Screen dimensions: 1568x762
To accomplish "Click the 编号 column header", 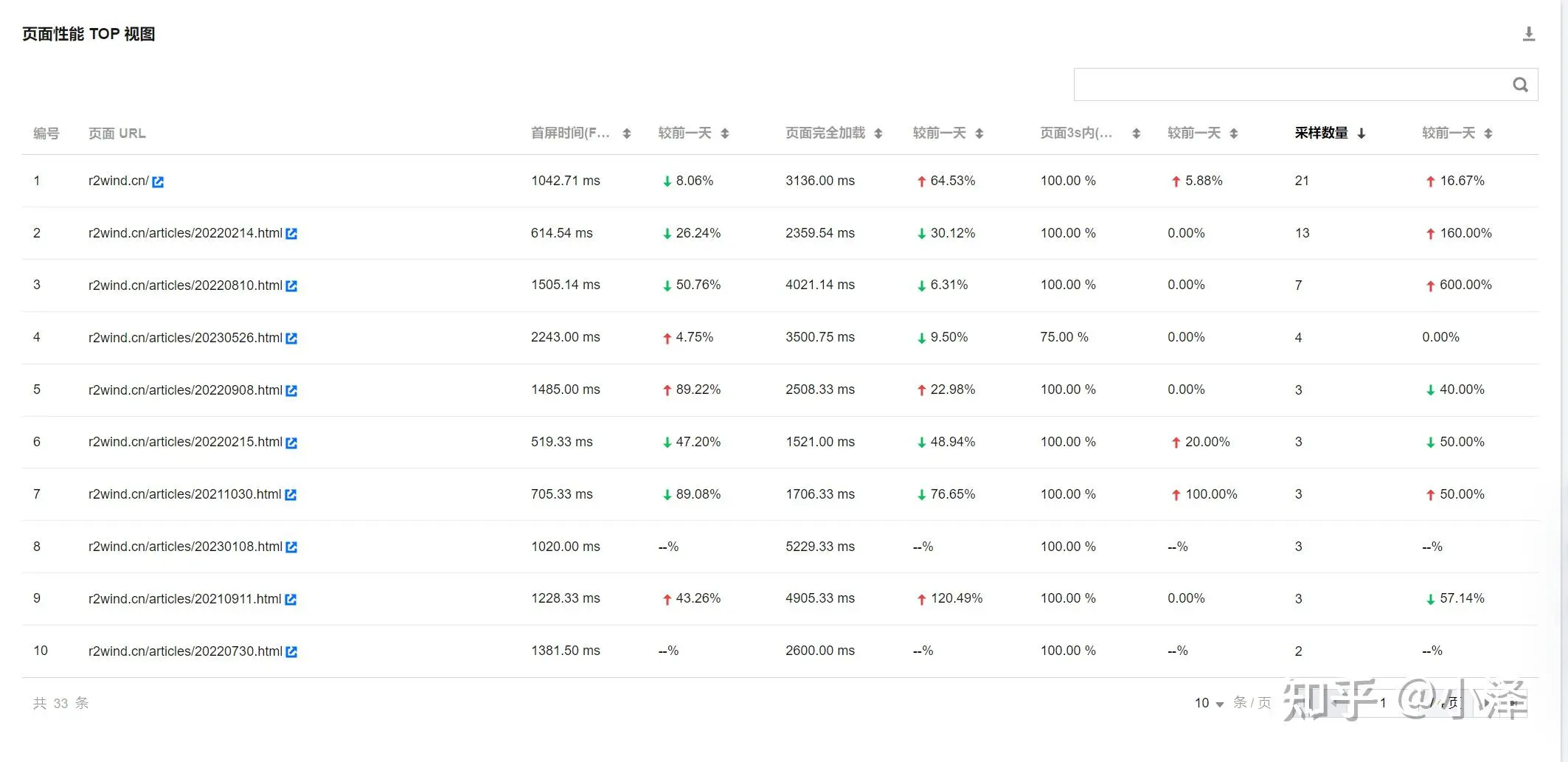I will (46, 134).
